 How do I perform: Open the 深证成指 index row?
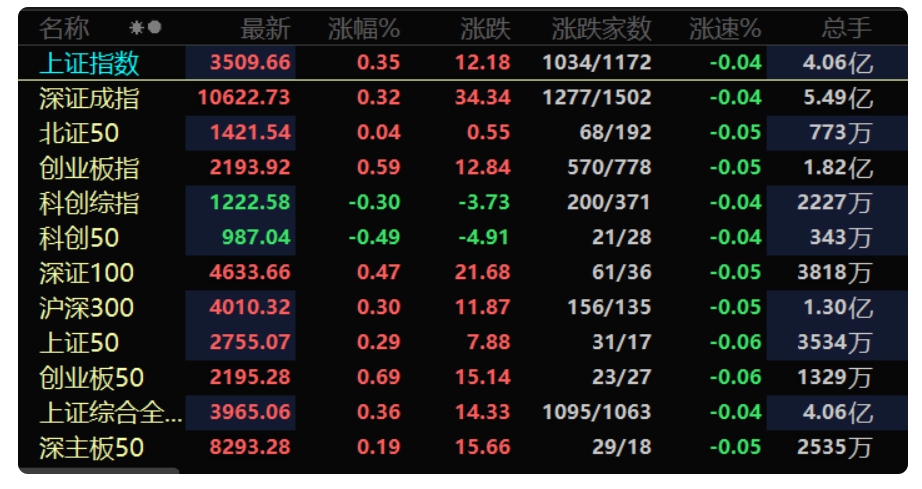point(463,98)
